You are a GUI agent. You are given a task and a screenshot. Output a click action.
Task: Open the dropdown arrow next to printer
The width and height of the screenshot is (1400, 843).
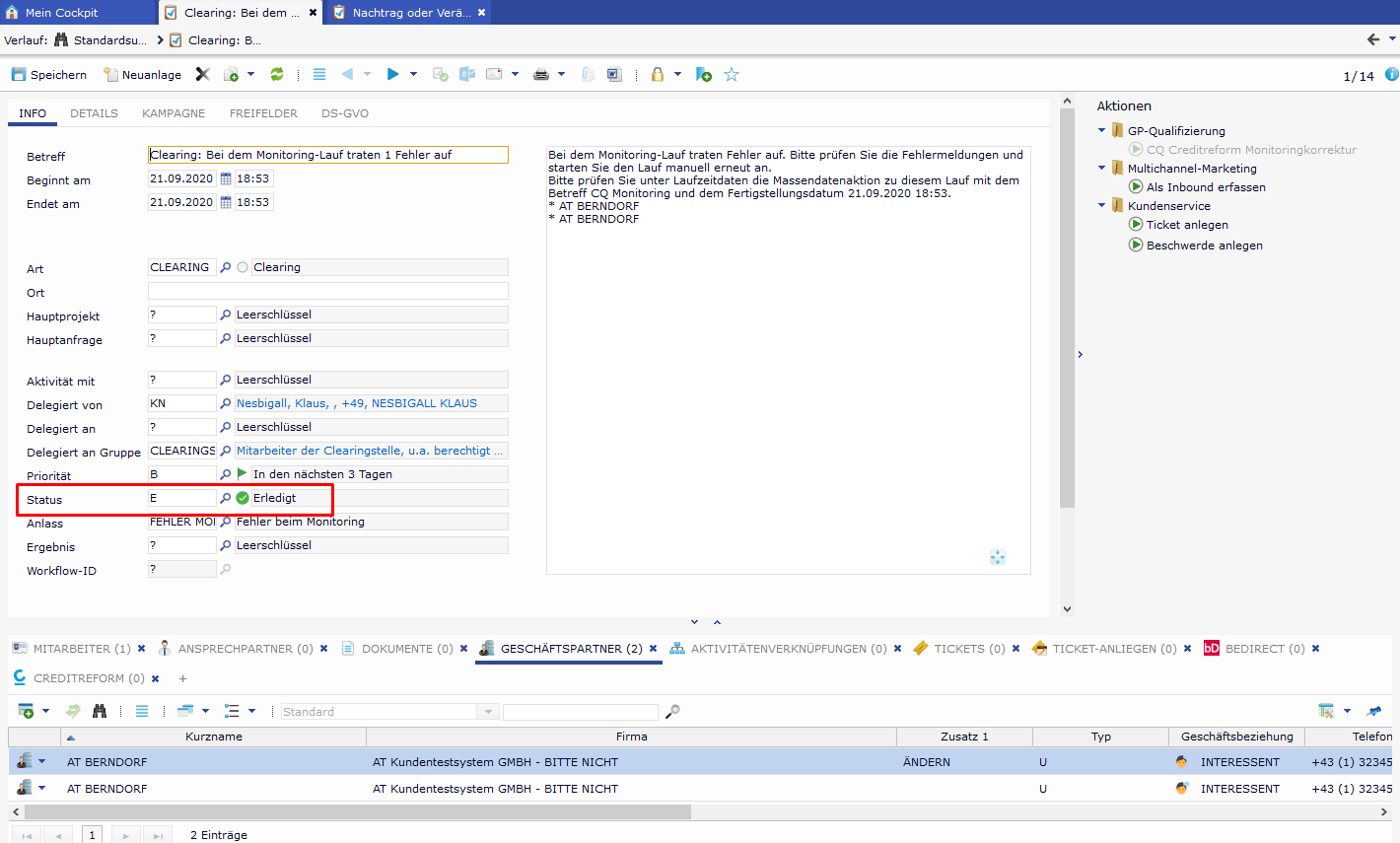[x=562, y=75]
